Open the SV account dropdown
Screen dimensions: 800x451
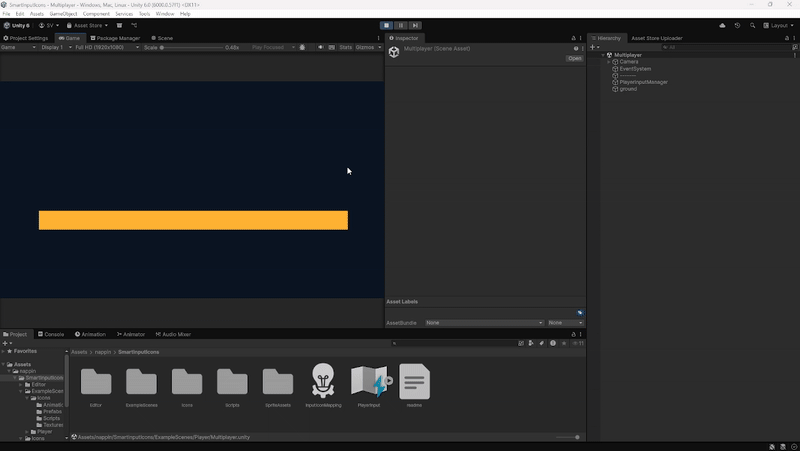49,26
